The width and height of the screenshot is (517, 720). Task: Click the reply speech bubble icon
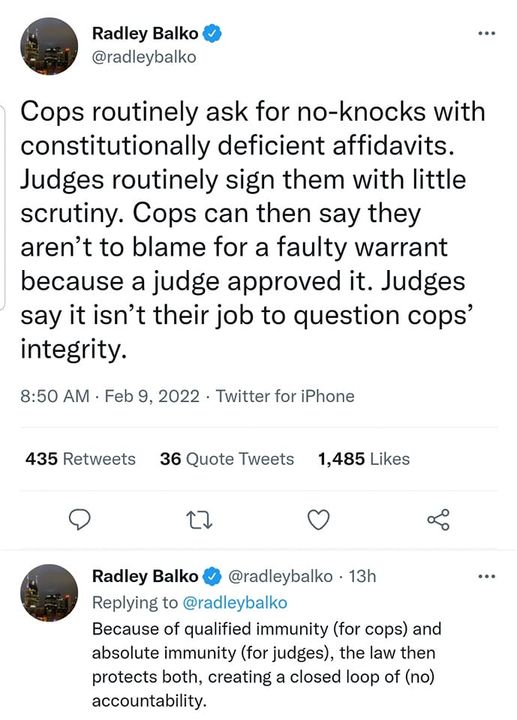[x=79, y=520]
